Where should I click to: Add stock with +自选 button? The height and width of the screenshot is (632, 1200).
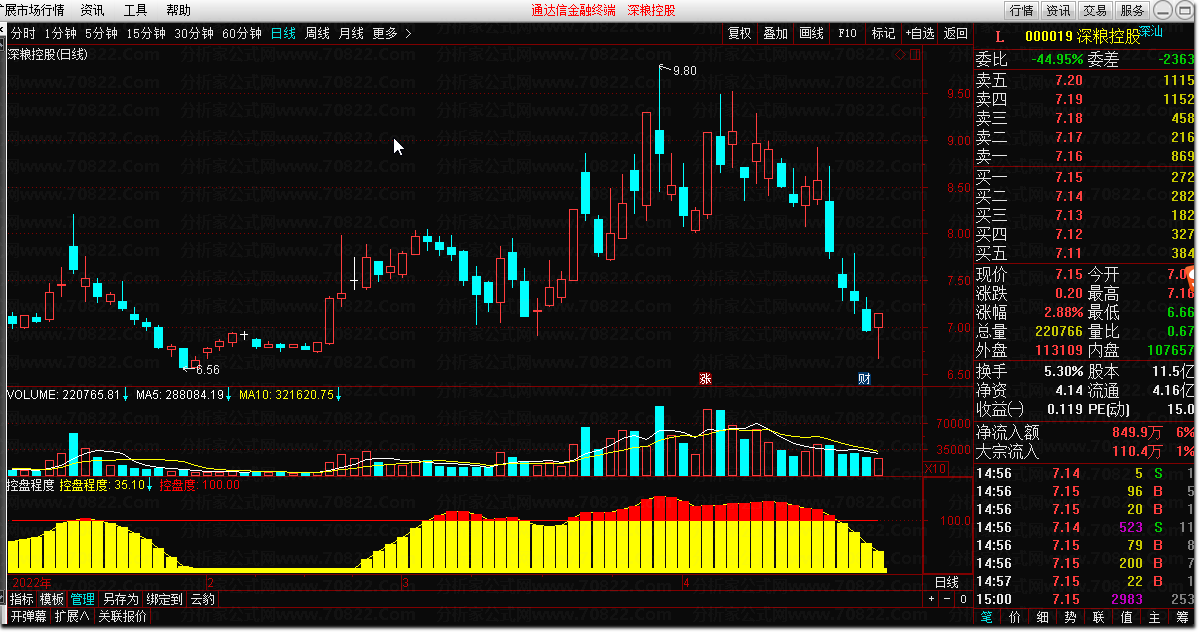[x=920, y=33]
